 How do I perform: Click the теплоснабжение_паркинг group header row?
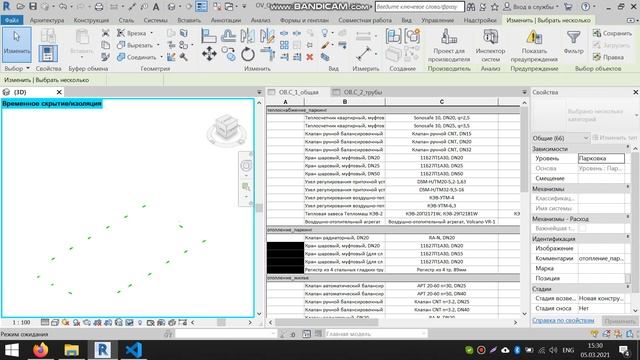pyautogui.click(x=393, y=110)
